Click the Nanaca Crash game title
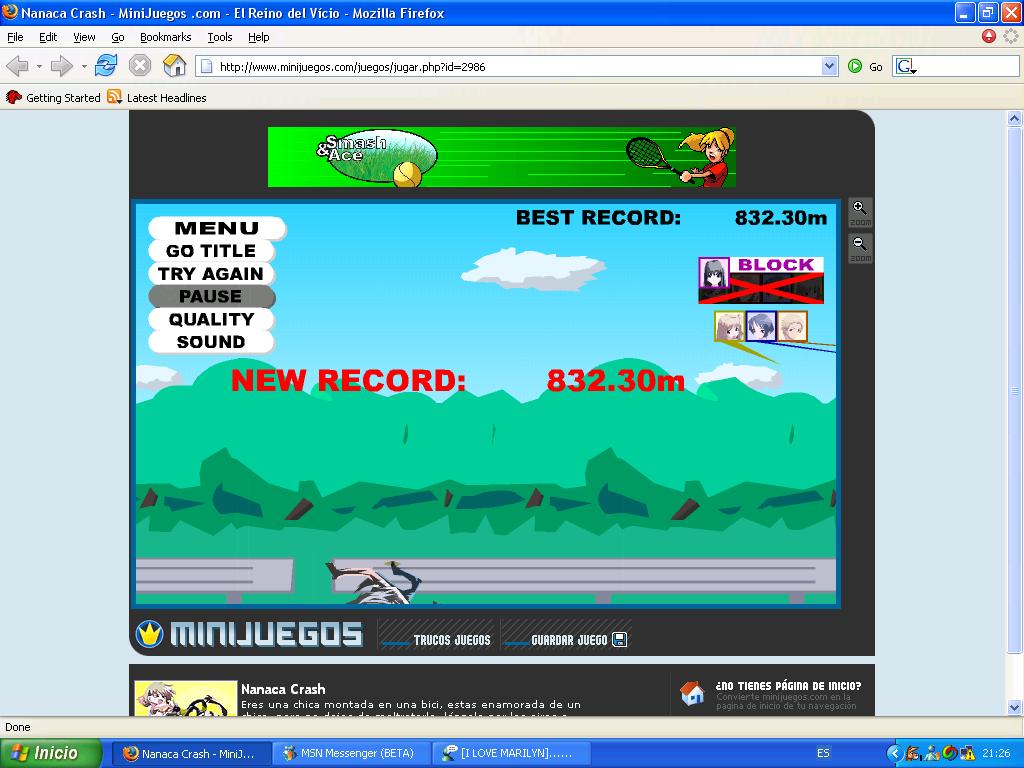This screenshot has height=768, width=1024. coord(283,689)
